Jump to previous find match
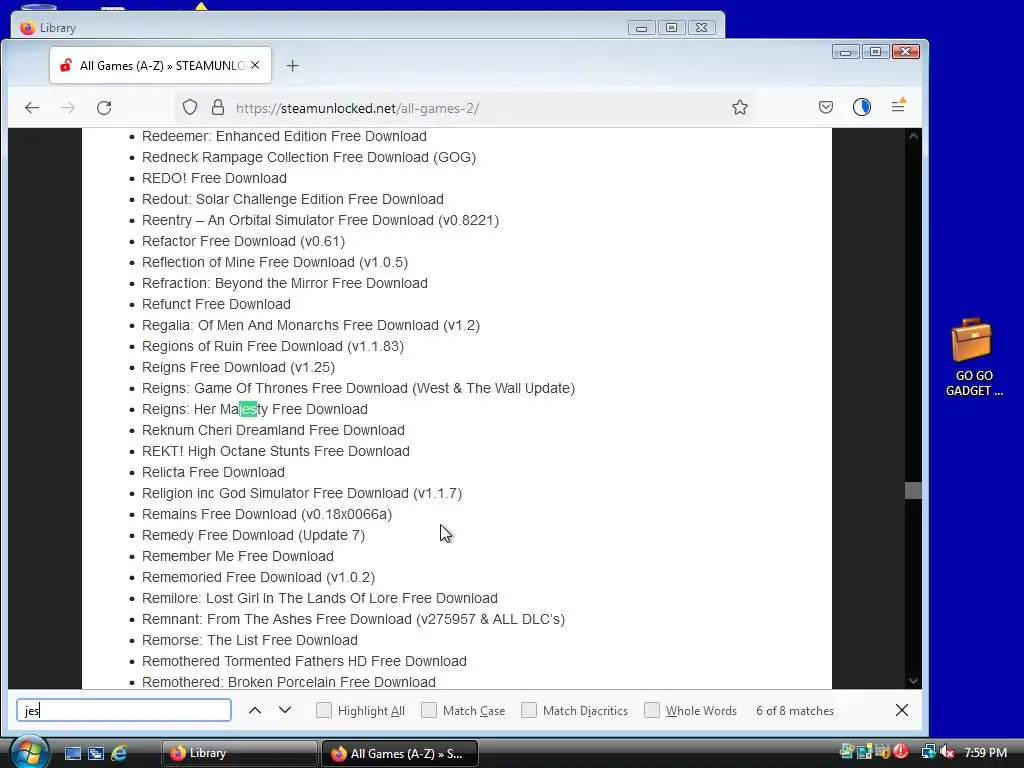 [255, 711]
